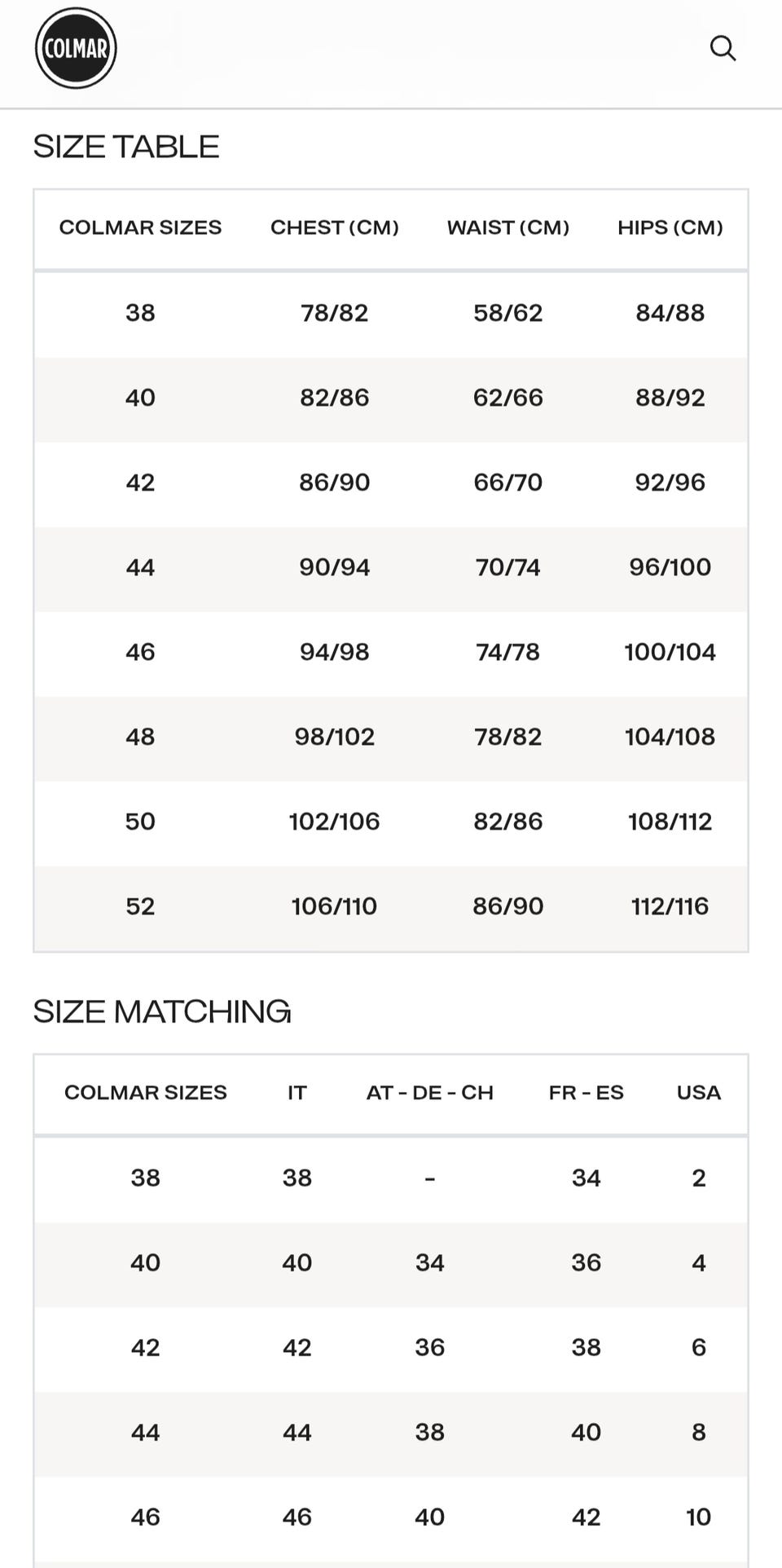Click chest value 98/102
This screenshot has height=1568, width=782.
click(x=335, y=737)
